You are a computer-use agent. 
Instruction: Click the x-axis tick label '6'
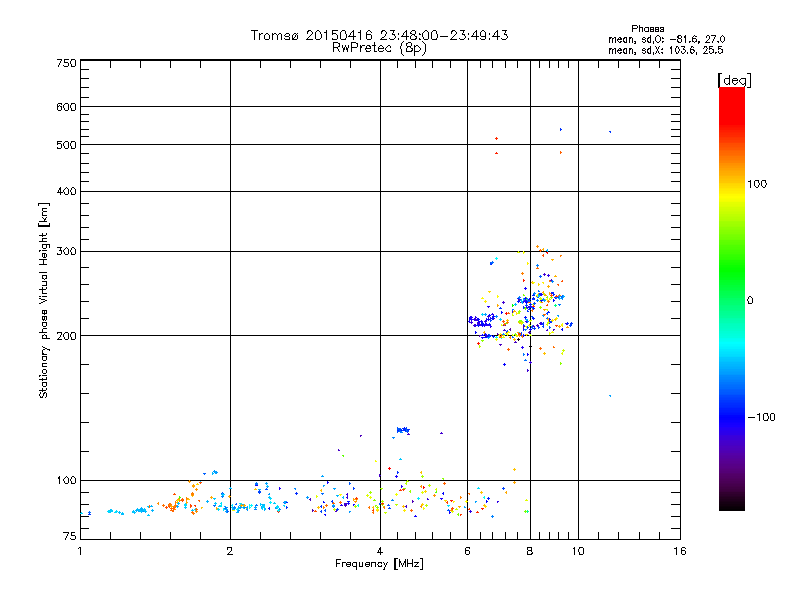pos(467,551)
